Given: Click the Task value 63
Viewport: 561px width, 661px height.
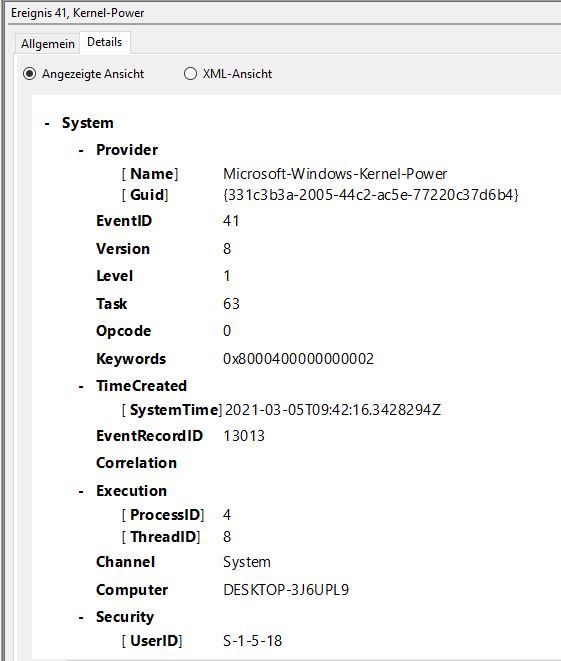Looking at the screenshot, I should [231, 304].
